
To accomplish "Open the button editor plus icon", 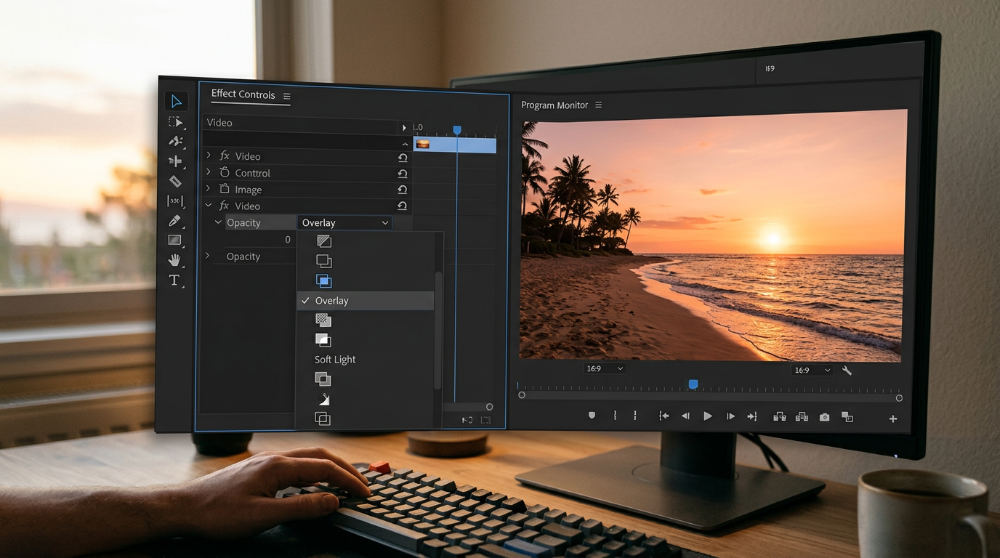I will pos(893,419).
